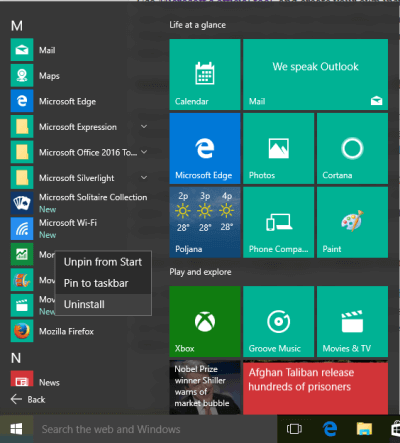Open Microsoft Expression folder icon

[x=22, y=127]
